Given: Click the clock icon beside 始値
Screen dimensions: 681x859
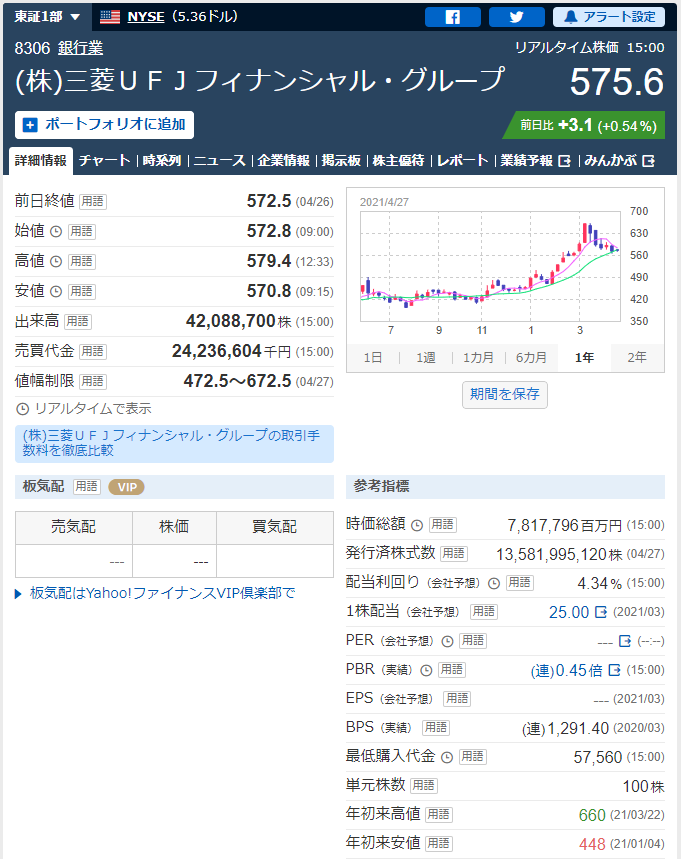Looking at the screenshot, I should (56, 232).
